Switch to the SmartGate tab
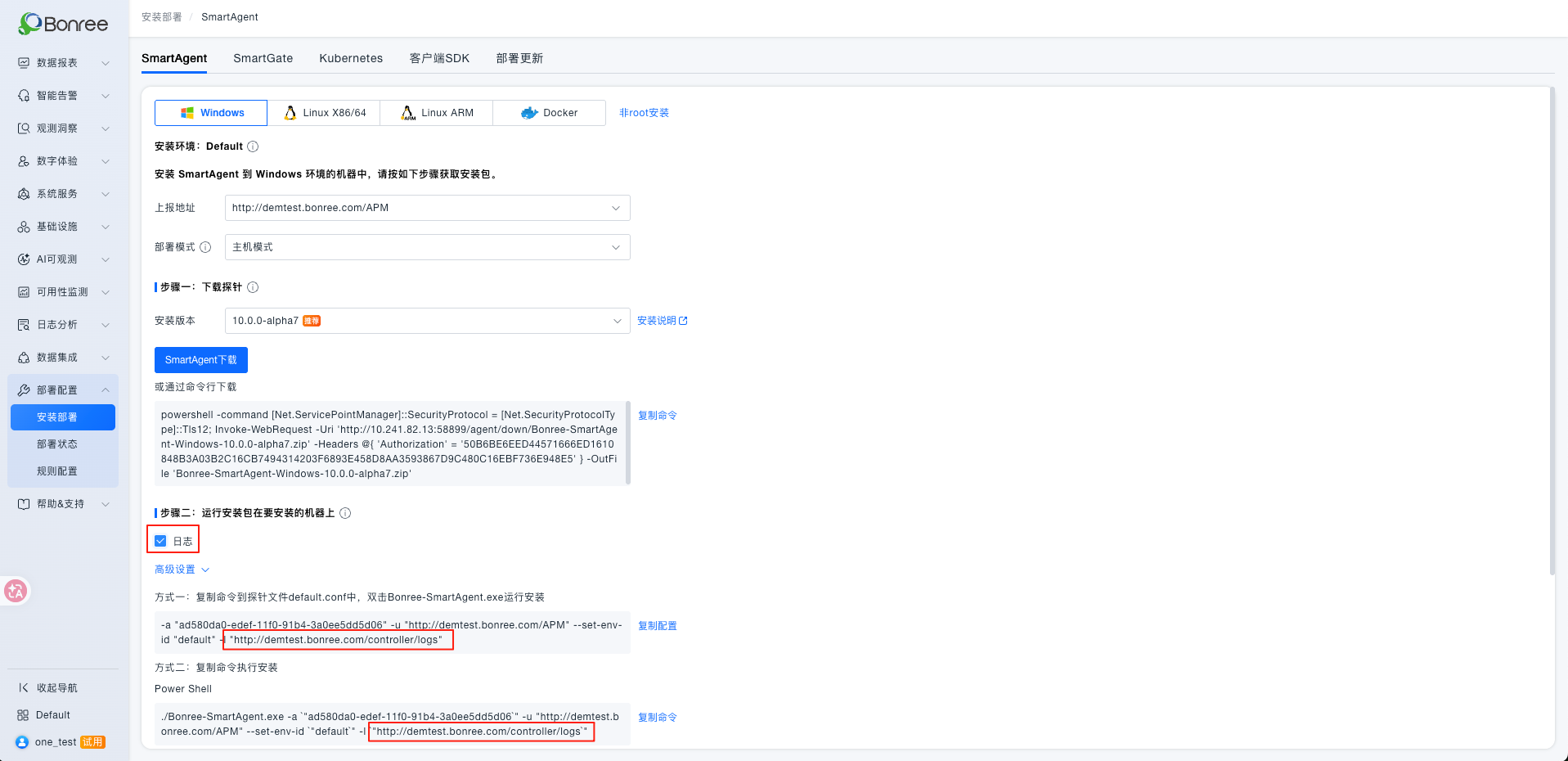The image size is (1568, 761). coord(263,58)
